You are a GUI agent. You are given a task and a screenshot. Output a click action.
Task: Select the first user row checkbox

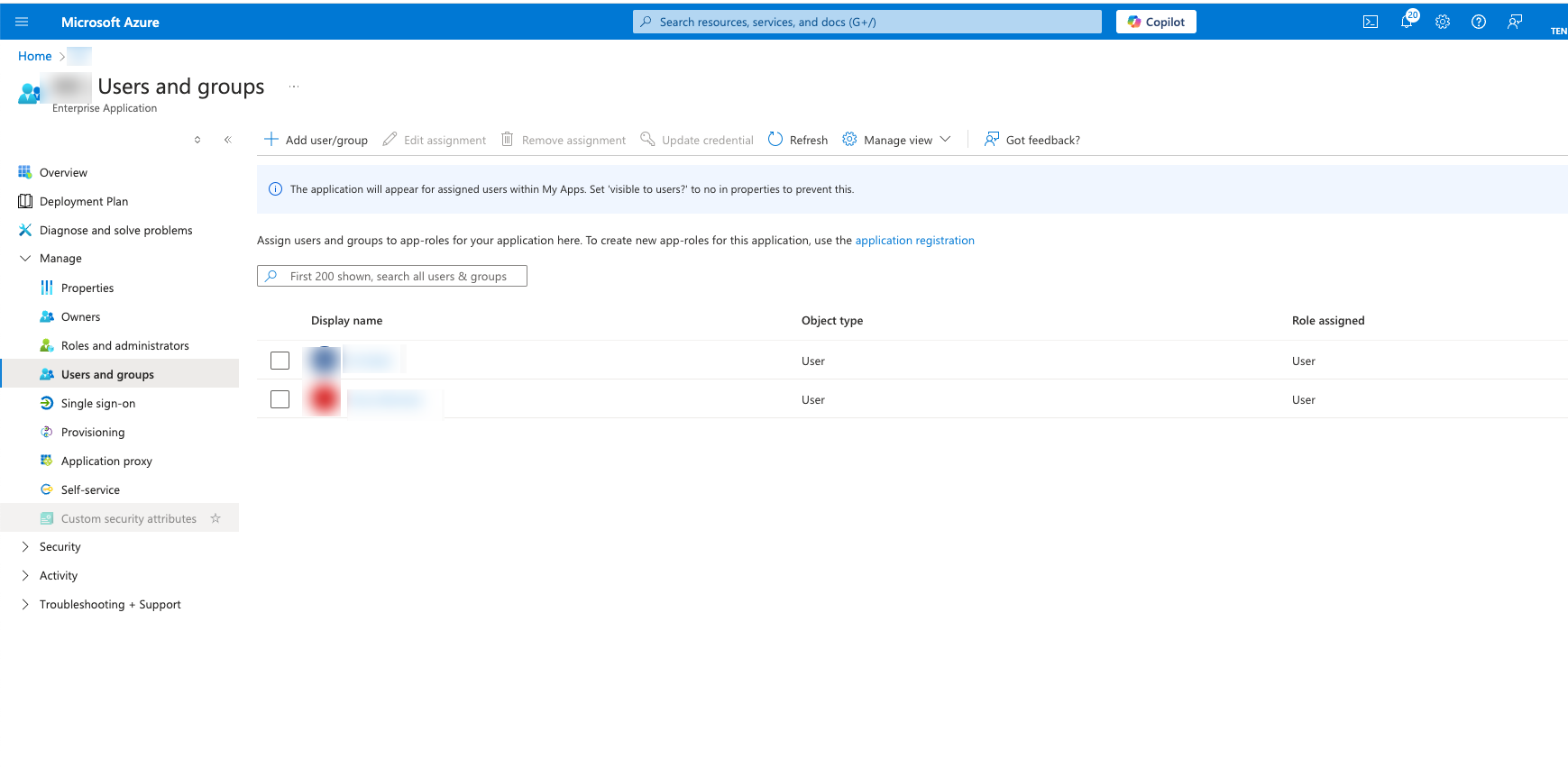280,361
